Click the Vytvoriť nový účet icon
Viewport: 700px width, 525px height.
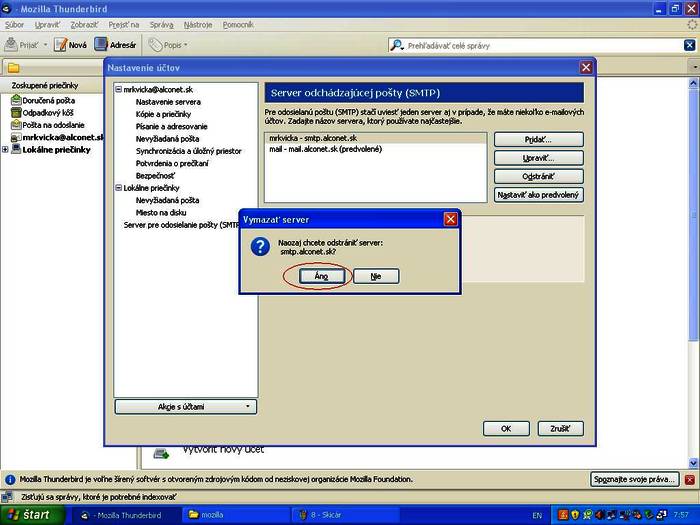click(161, 454)
